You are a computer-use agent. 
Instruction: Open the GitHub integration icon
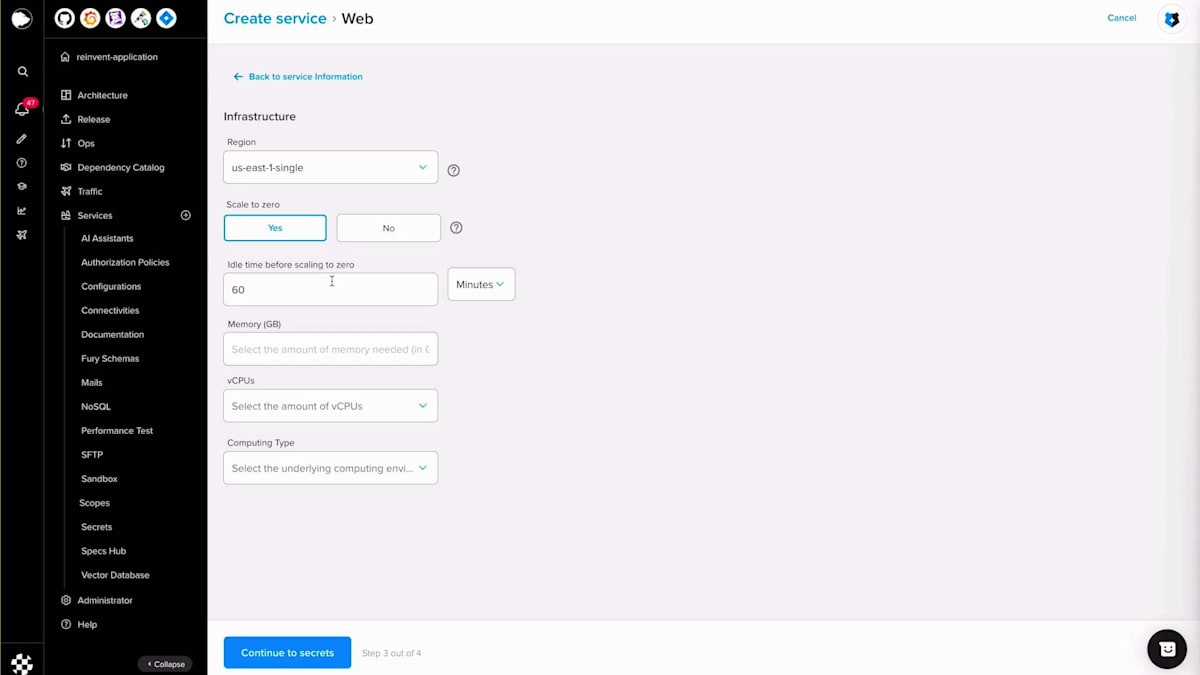click(x=64, y=18)
